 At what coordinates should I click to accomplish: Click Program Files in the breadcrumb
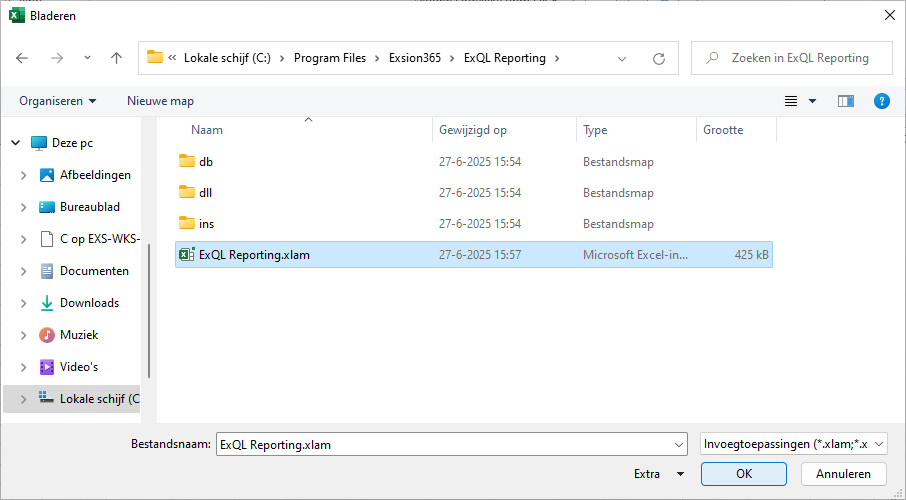pyautogui.click(x=330, y=58)
